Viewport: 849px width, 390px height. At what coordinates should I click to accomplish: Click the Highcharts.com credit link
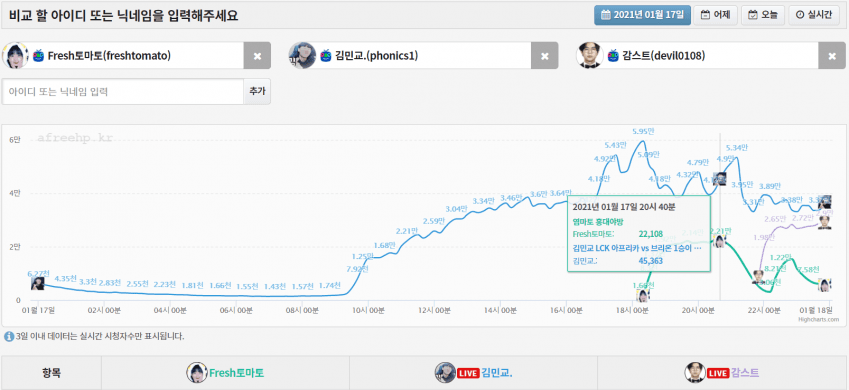[819, 320]
